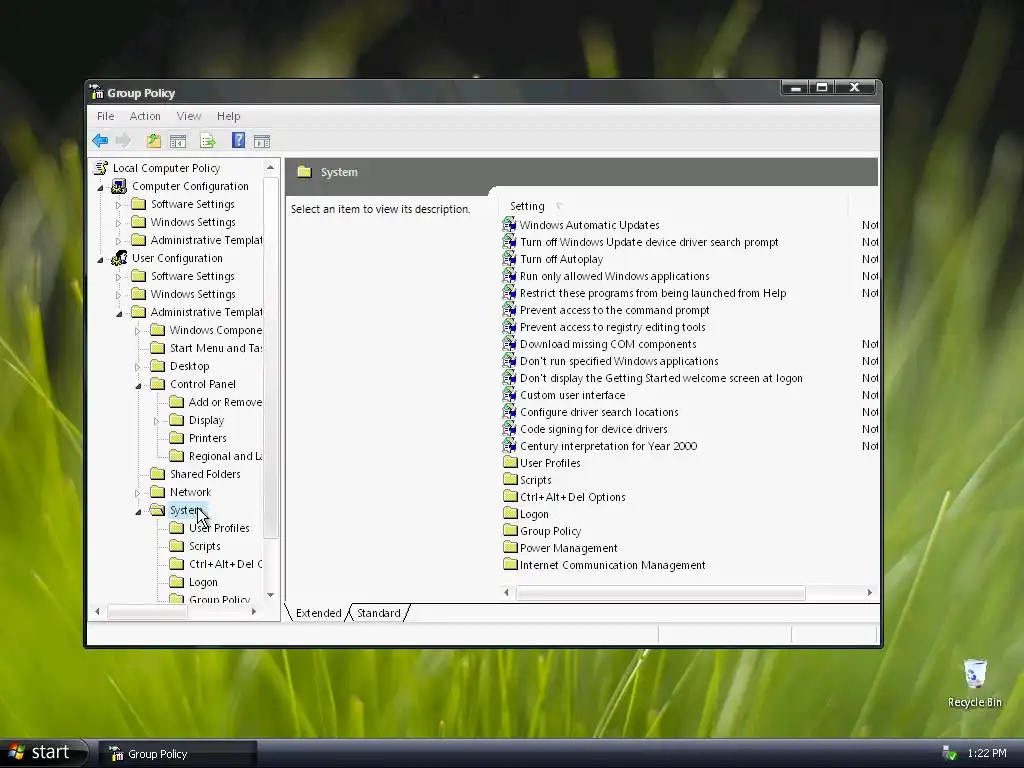Expand the Display tree node

156,421
